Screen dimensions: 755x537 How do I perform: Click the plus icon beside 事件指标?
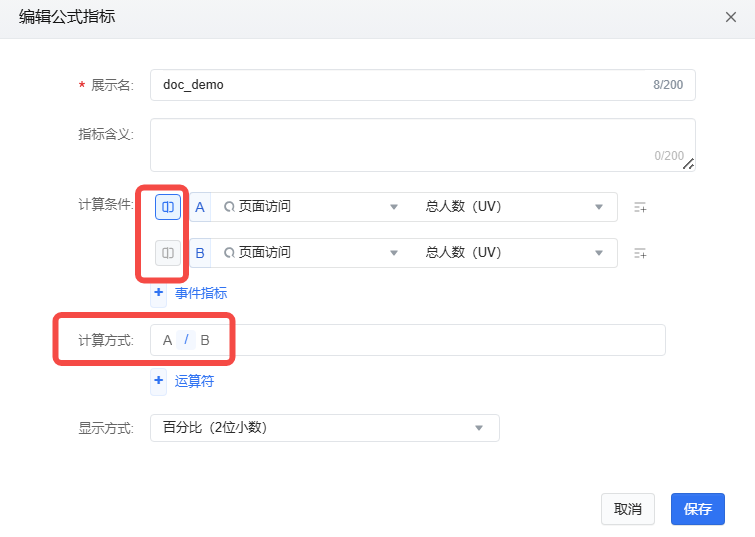[x=158, y=293]
